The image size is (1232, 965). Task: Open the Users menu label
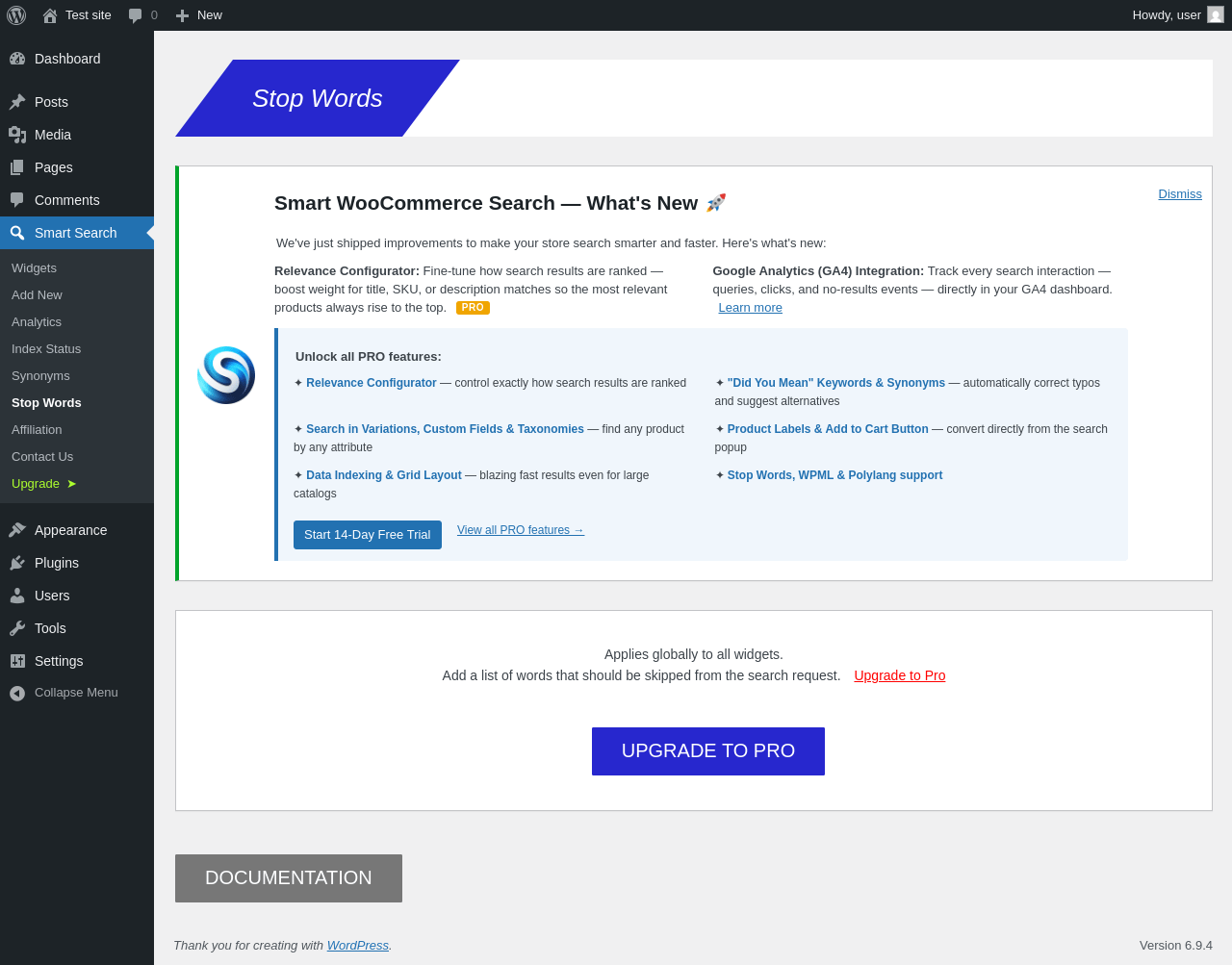click(52, 596)
